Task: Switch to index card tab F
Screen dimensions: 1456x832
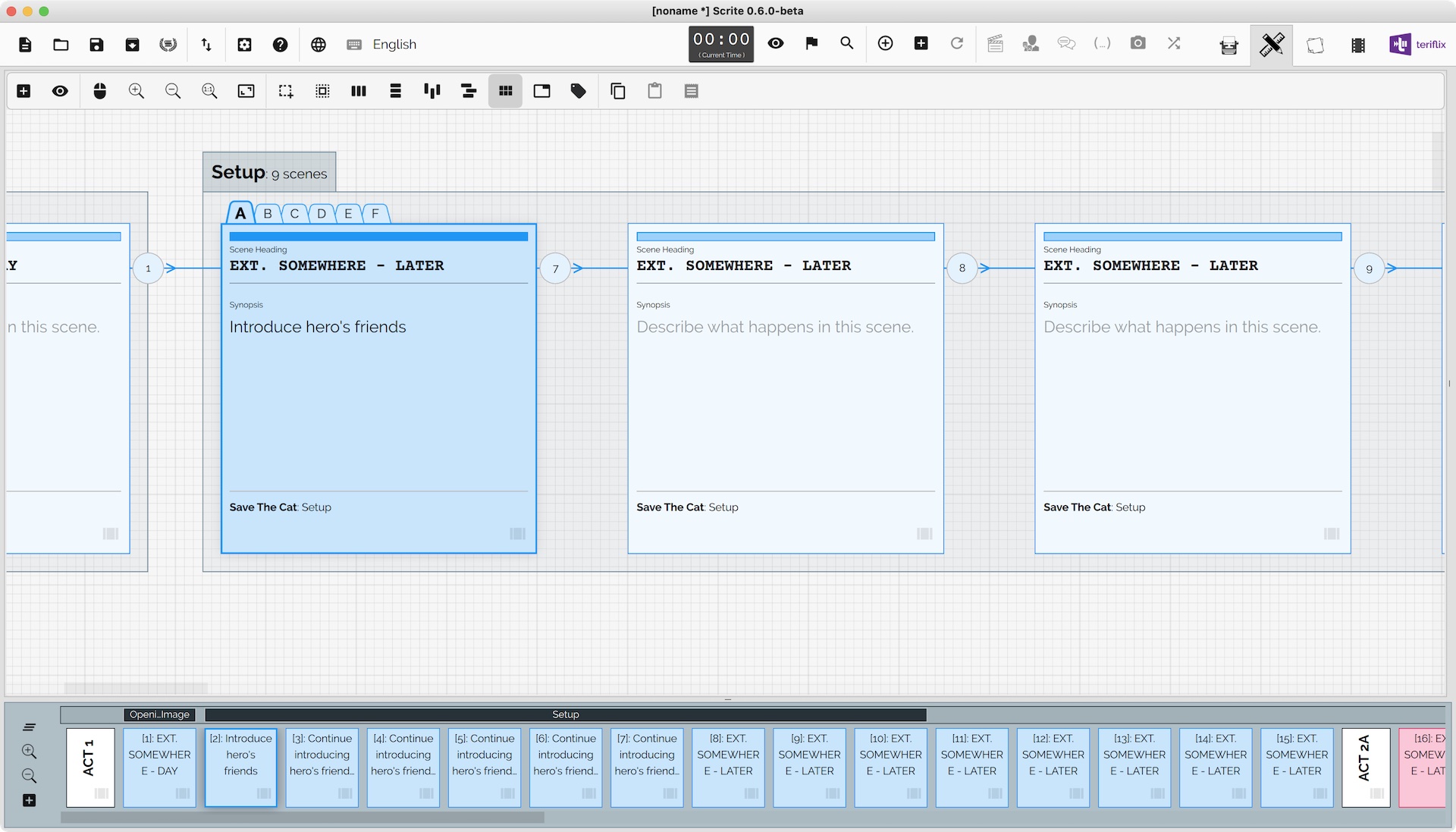Action: [x=375, y=214]
